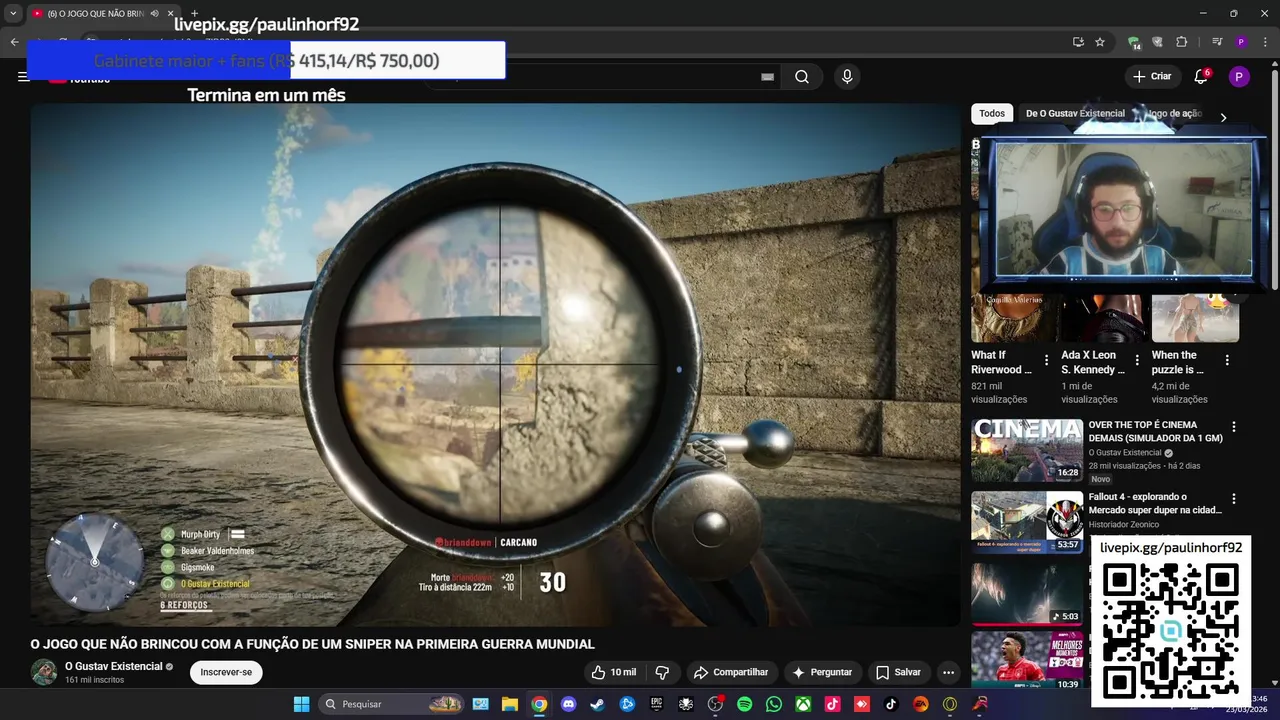This screenshot has width=1280, height=720.
Task: Click the What If Riverwood short title
Action: click(x=1002, y=362)
